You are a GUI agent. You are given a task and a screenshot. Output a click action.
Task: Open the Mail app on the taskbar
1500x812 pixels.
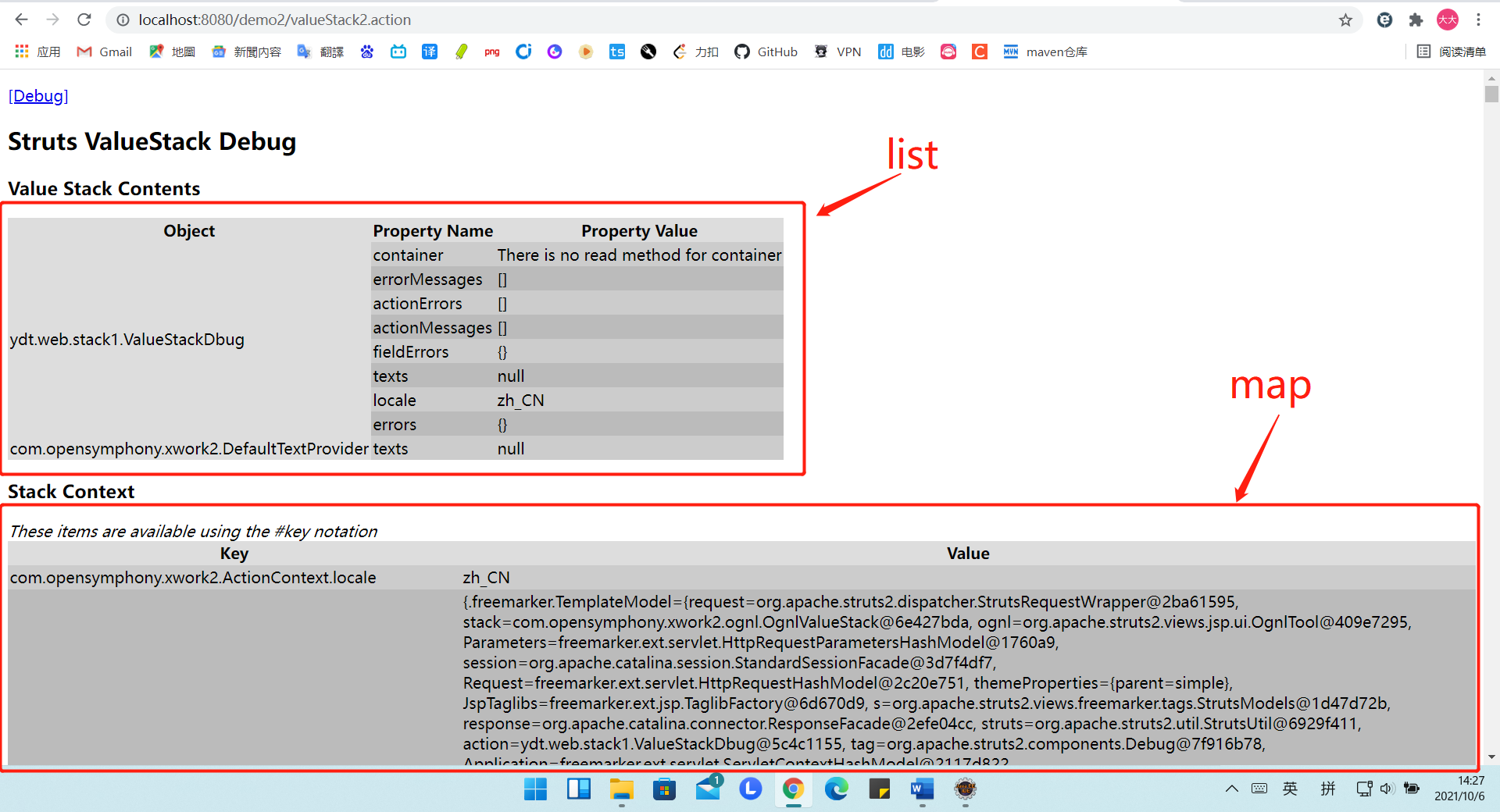point(708,789)
